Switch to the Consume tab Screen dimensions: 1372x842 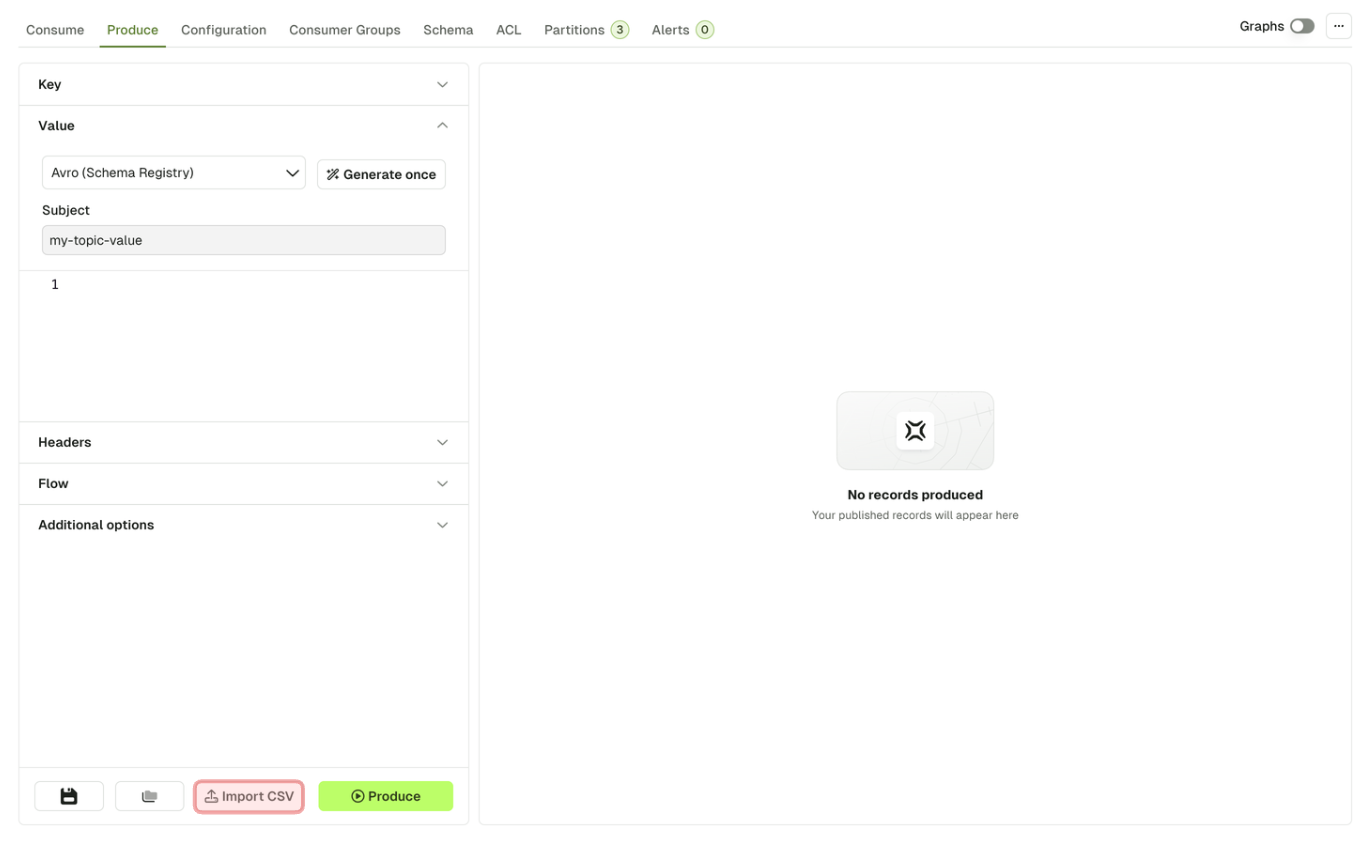(55, 30)
